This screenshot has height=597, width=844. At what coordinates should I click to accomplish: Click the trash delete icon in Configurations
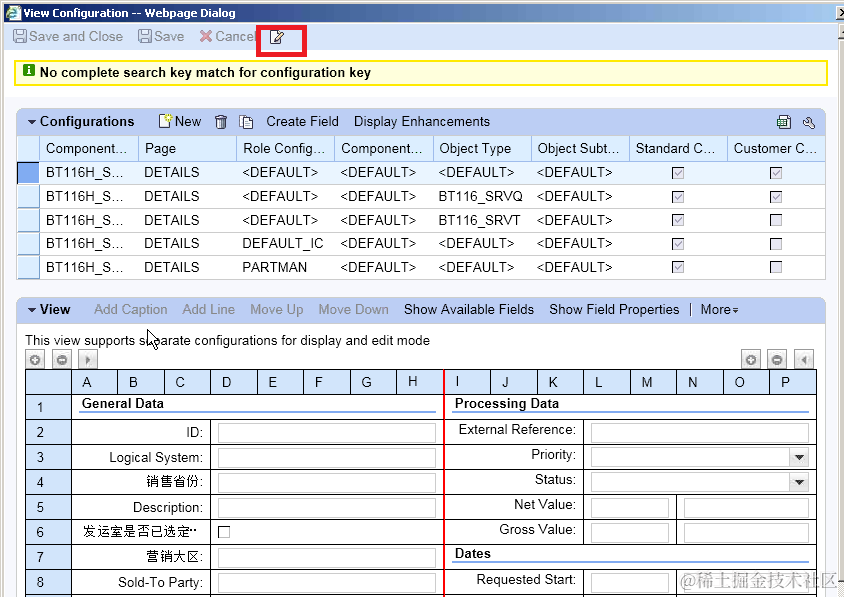(221, 122)
